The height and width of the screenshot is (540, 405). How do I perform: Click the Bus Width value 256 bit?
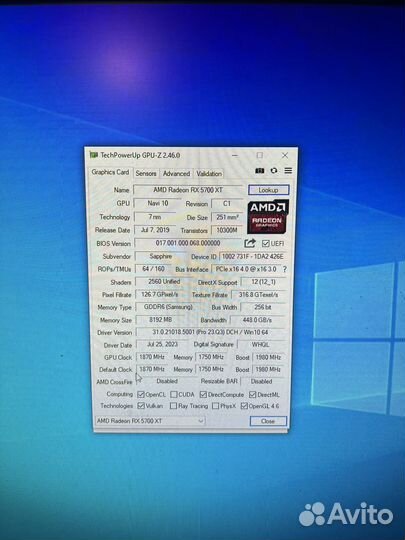[x=263, y=307]
